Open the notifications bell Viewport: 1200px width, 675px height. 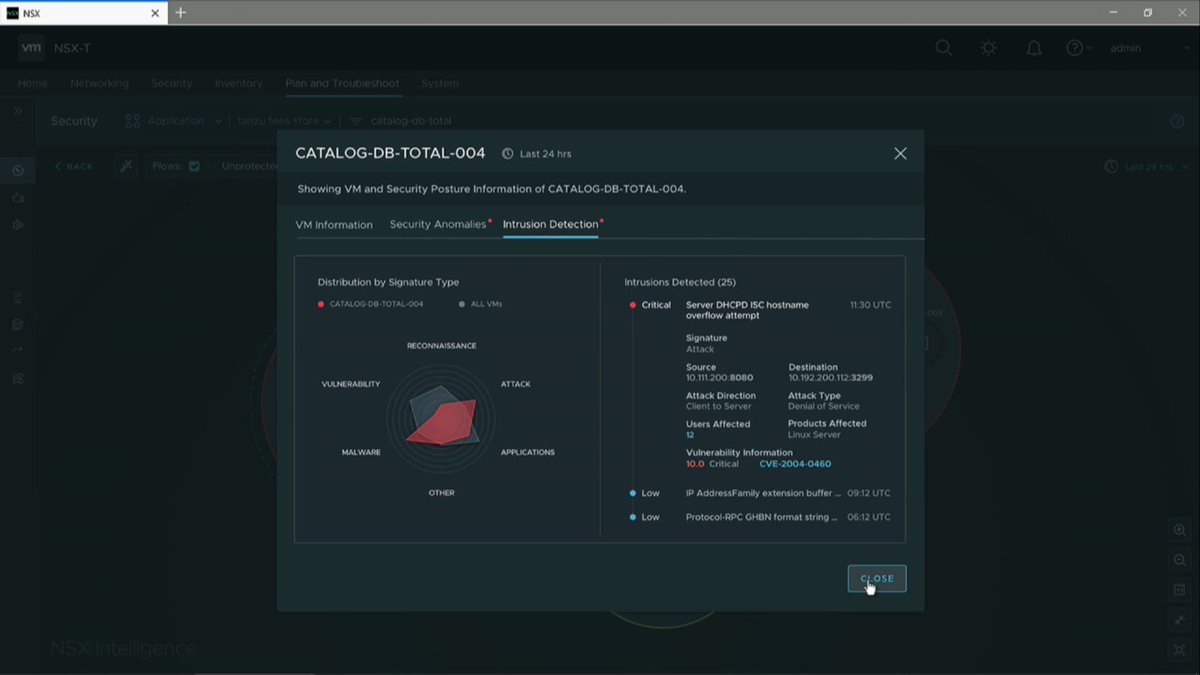point(1034,48)
